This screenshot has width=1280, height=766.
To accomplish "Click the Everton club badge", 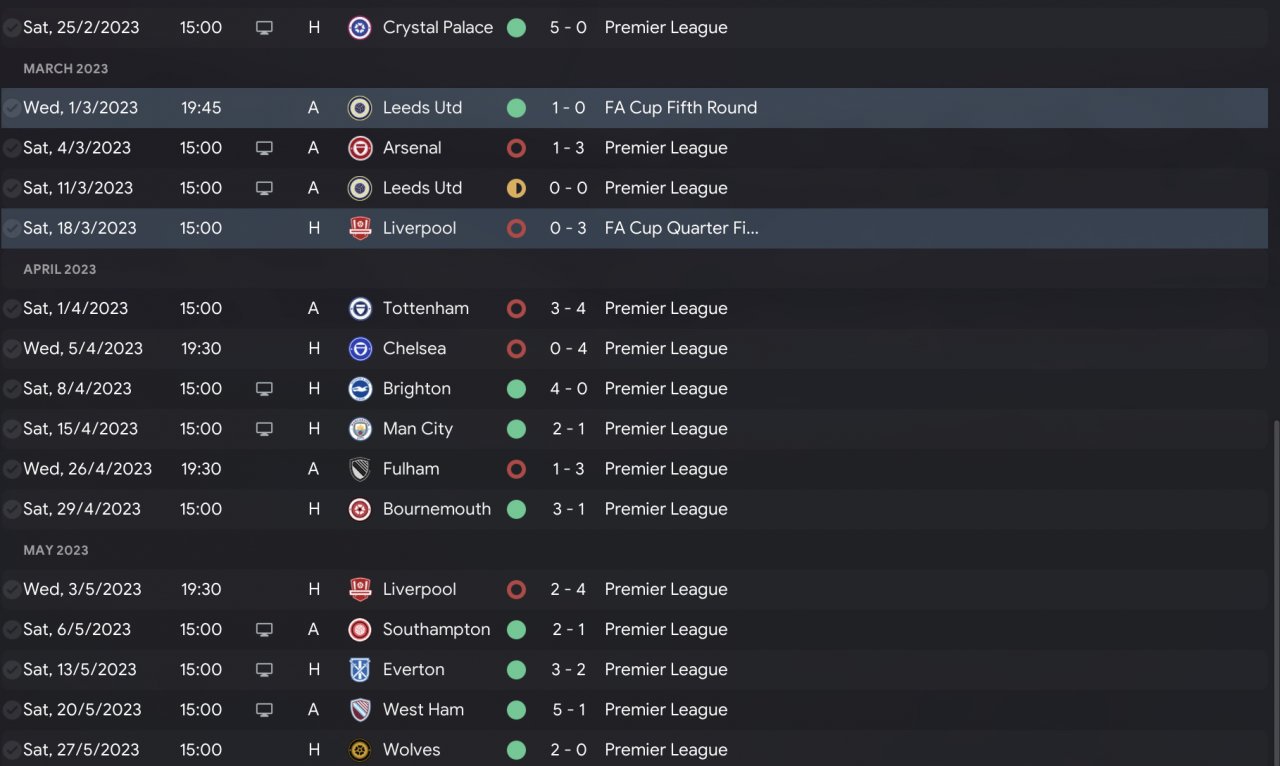I will click(360, 670).
